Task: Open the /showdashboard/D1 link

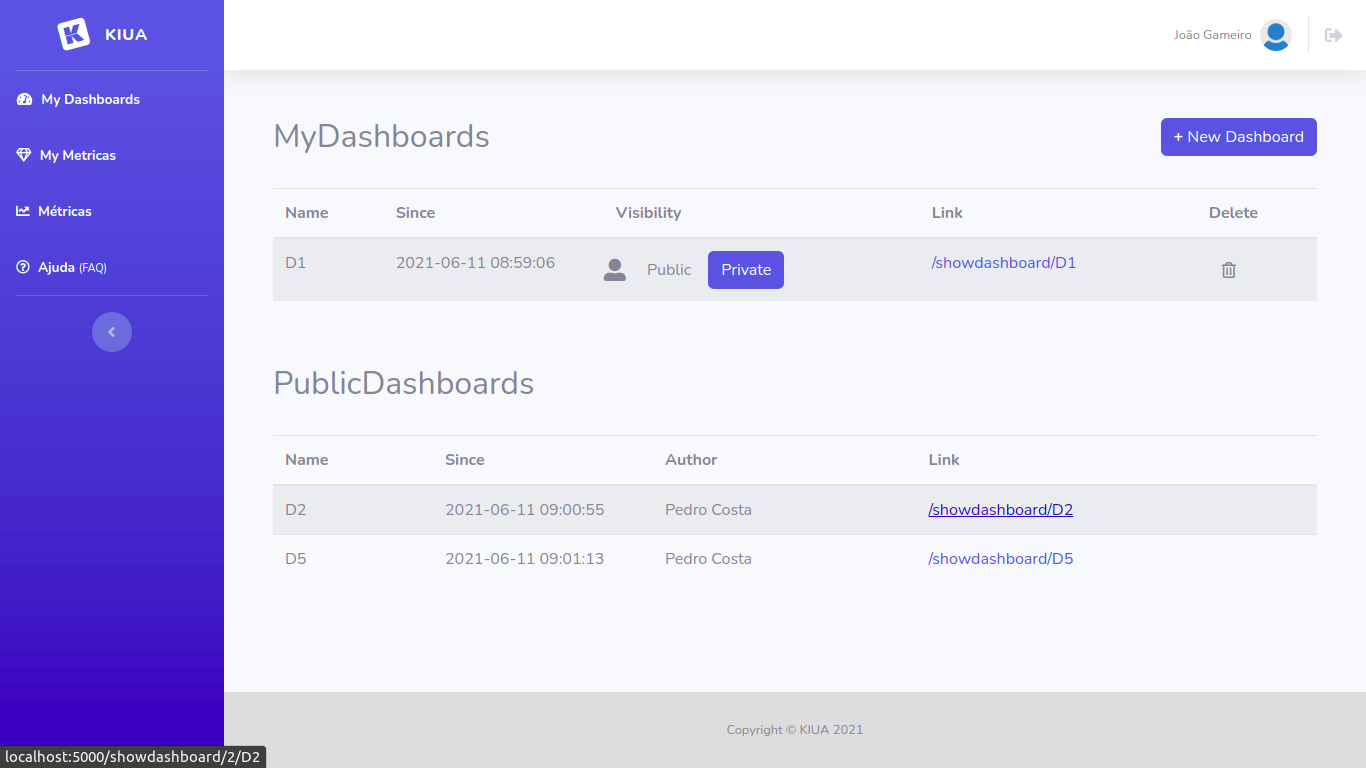Action: click(x=1003, y=263)
